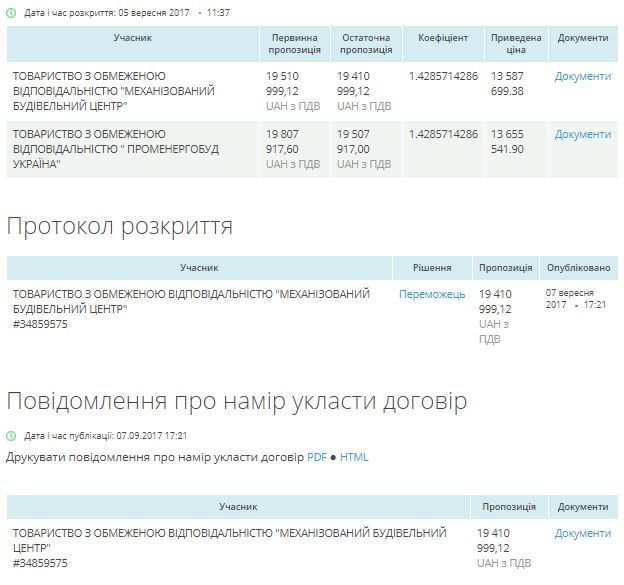The height and width of the screenshot is (585, 624).
Task: Select the Пропозиція header in the protocol table
Action: tap(505, 268)
